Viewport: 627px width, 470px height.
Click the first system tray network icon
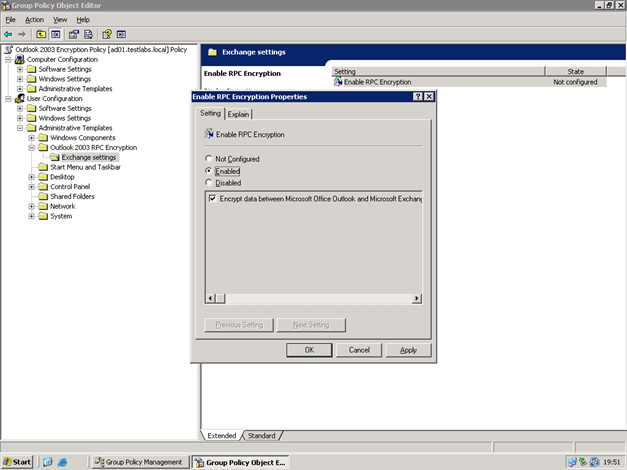572,462
